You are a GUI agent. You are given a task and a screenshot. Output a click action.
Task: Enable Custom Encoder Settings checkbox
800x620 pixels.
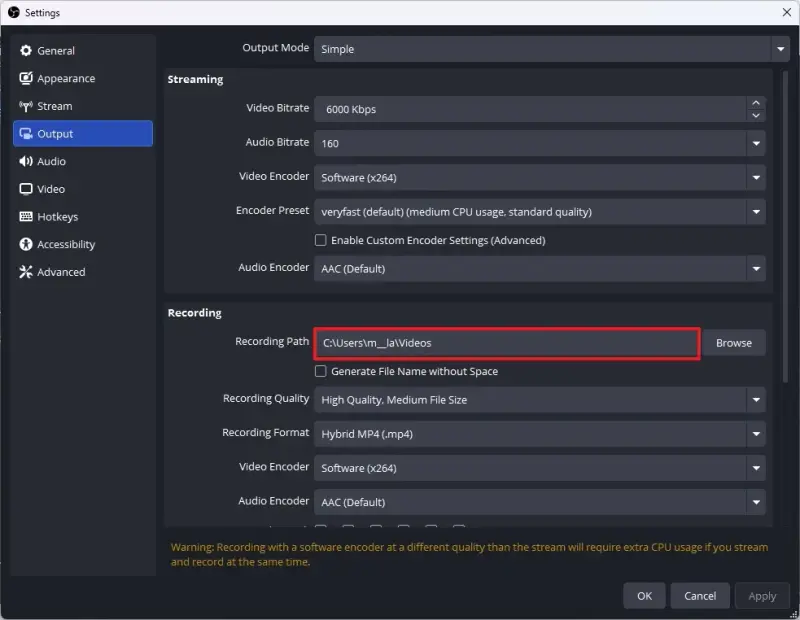(x=320, y=240)
